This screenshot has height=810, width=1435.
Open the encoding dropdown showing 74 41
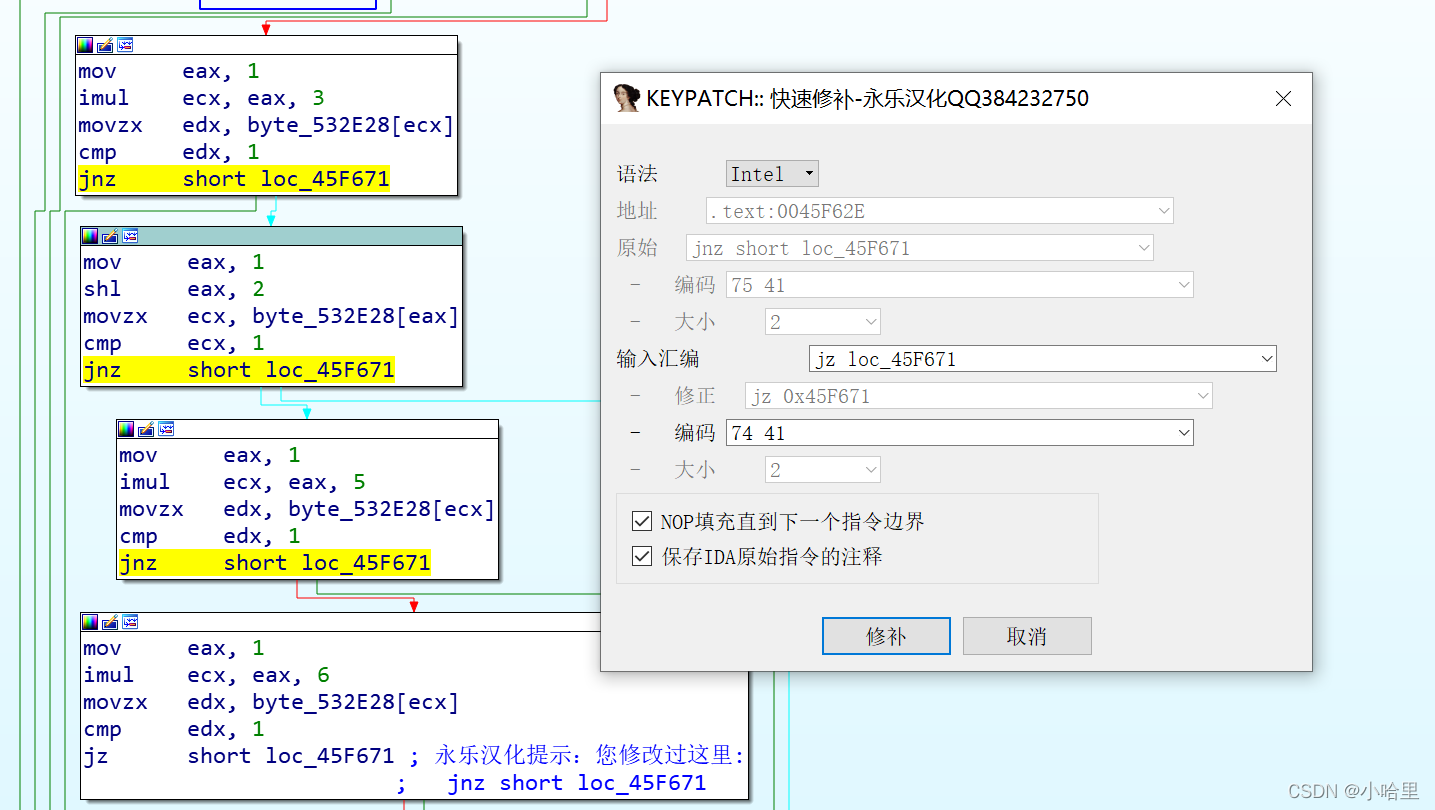coord(1183,432)
